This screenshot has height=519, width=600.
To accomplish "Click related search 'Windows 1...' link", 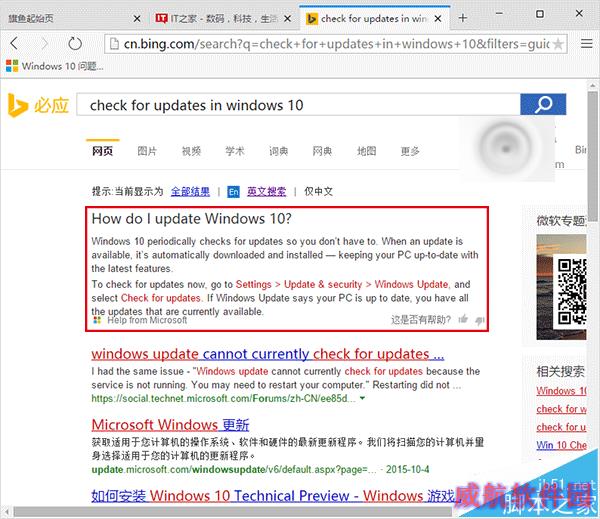I will pos(561,391).
